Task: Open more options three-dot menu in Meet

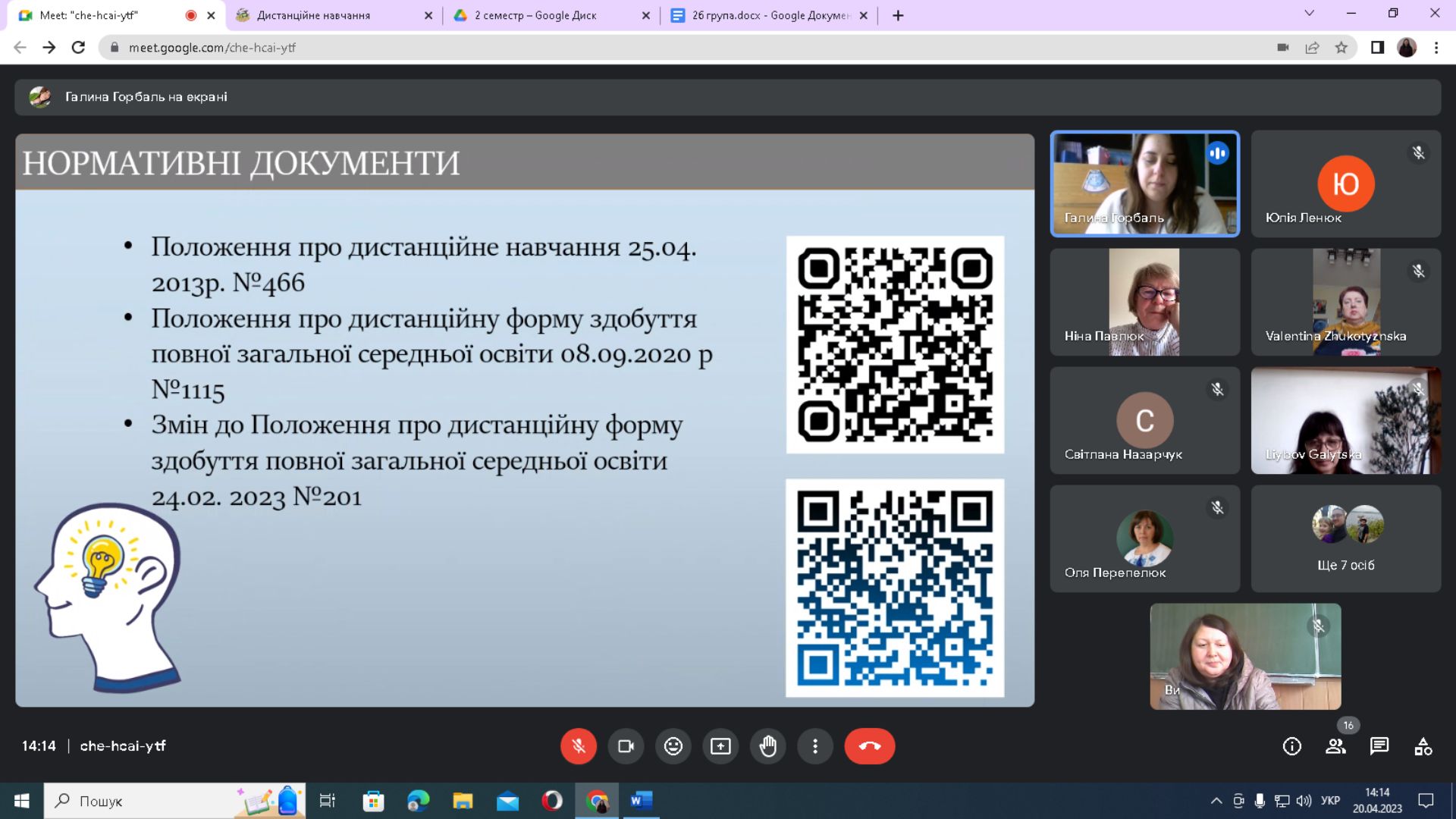Action: click(x=815, y=746)
